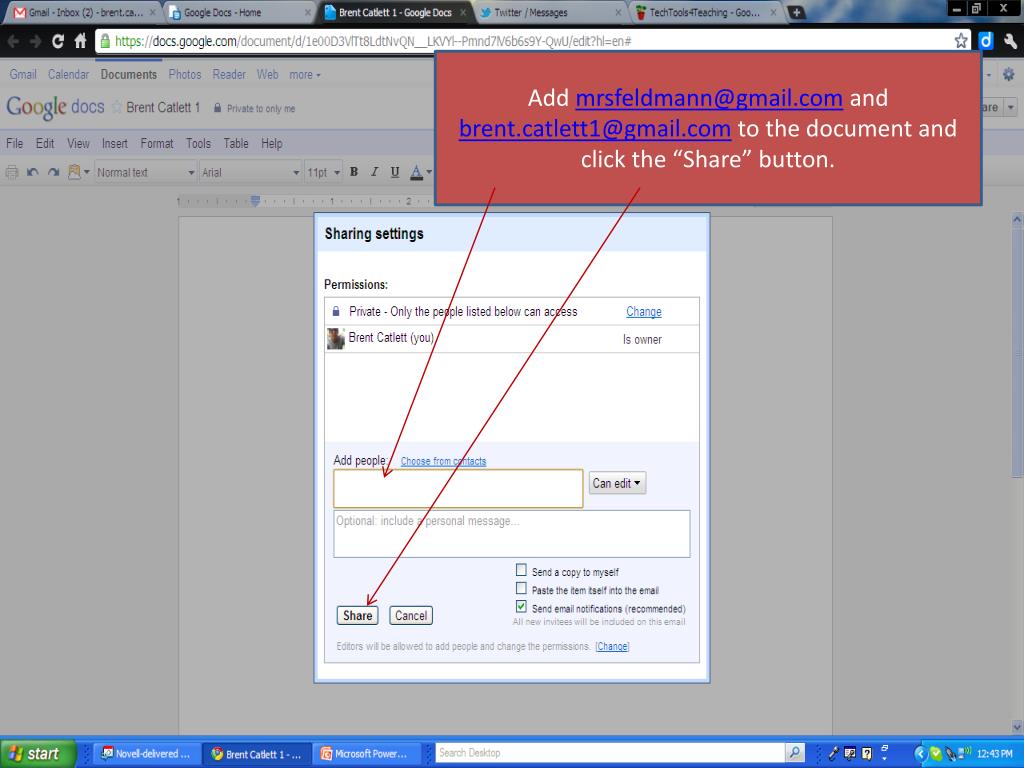Click the Add people input field
This screenshot has width=1024, height=768.
click(x=458, y=488)
